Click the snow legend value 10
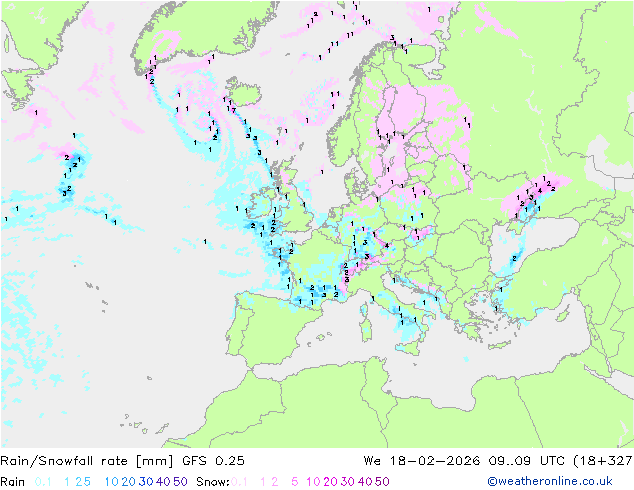The height and width of the screenshot is (490, 634). coord(313,482)
